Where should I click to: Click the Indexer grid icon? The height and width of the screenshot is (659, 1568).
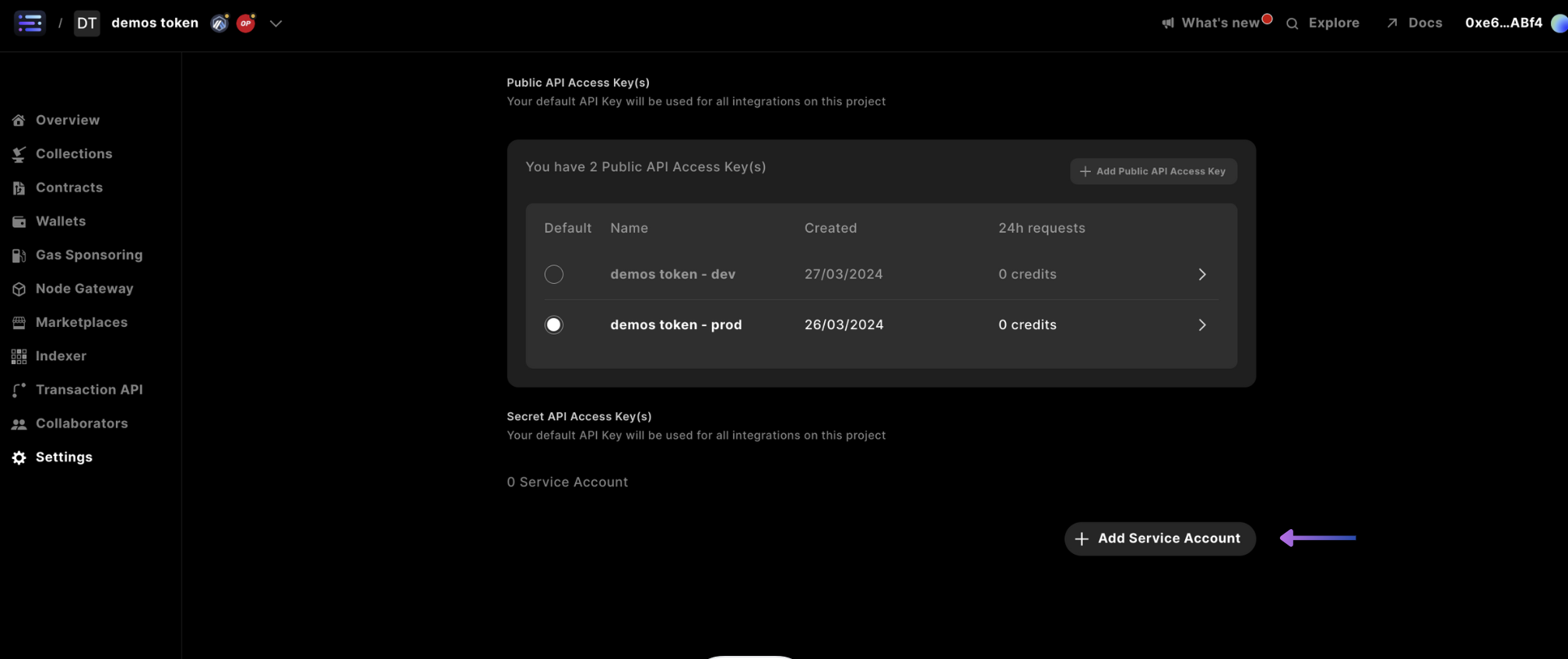click(19, 356)
